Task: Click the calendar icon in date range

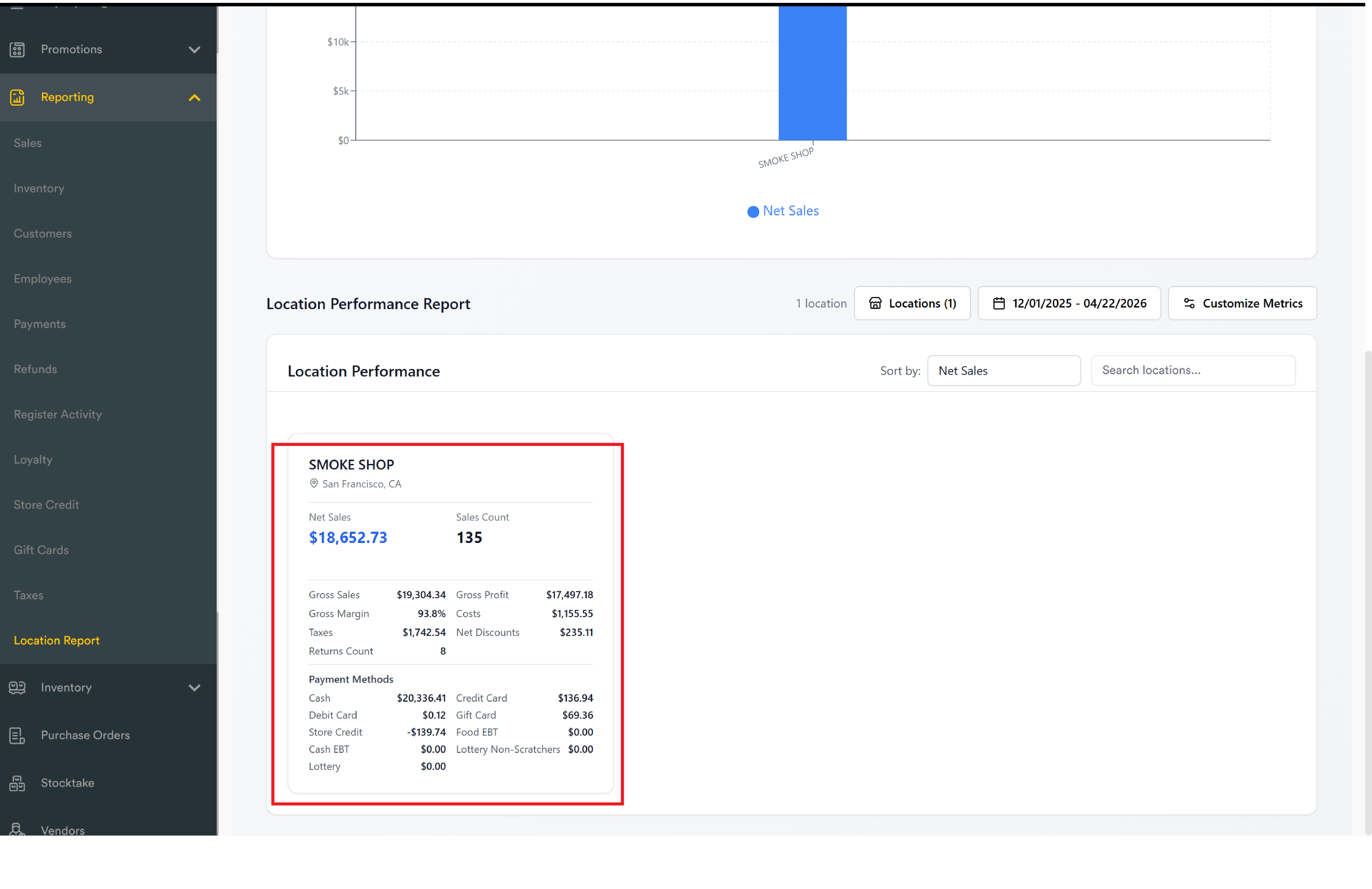Action: 999,303
